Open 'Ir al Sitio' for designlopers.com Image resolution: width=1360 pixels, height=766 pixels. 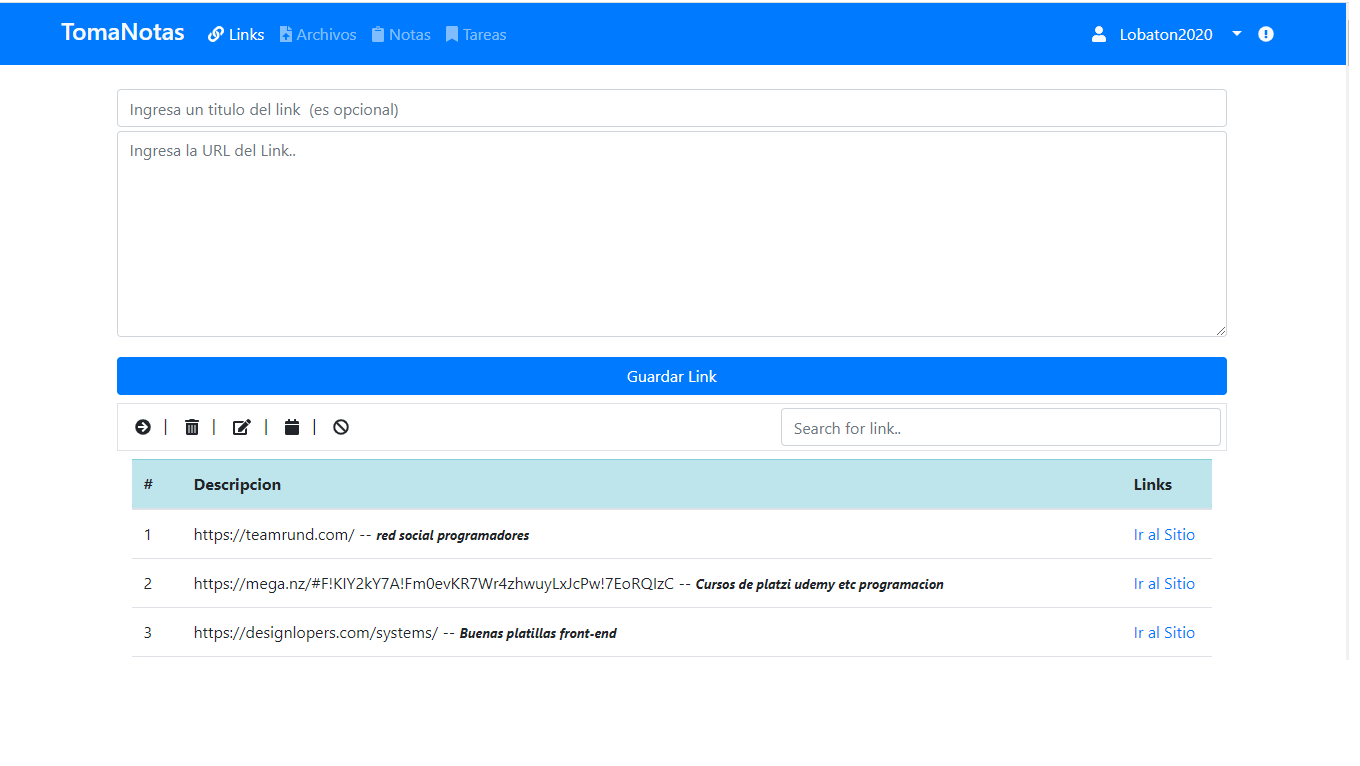(x=1164, y=633)
